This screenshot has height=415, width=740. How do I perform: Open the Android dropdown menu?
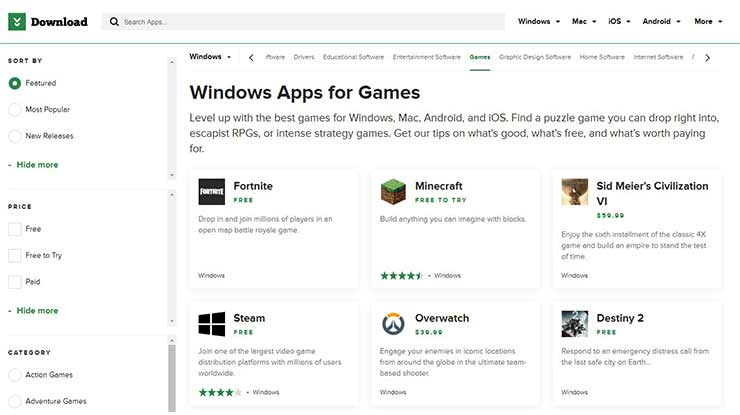click(661, 21)
